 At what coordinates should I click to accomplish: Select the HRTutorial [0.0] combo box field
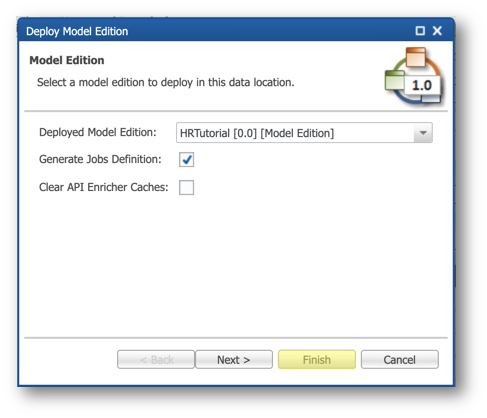pos(304,133)
